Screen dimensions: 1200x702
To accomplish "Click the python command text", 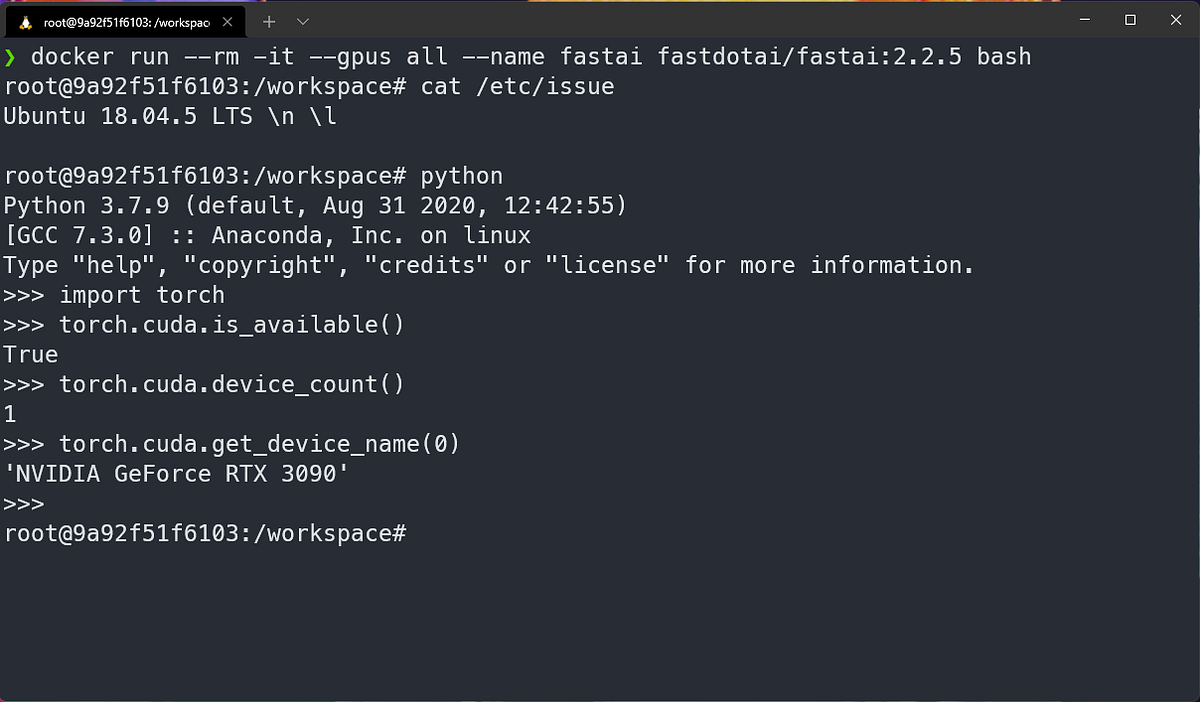I will point(461,175).
